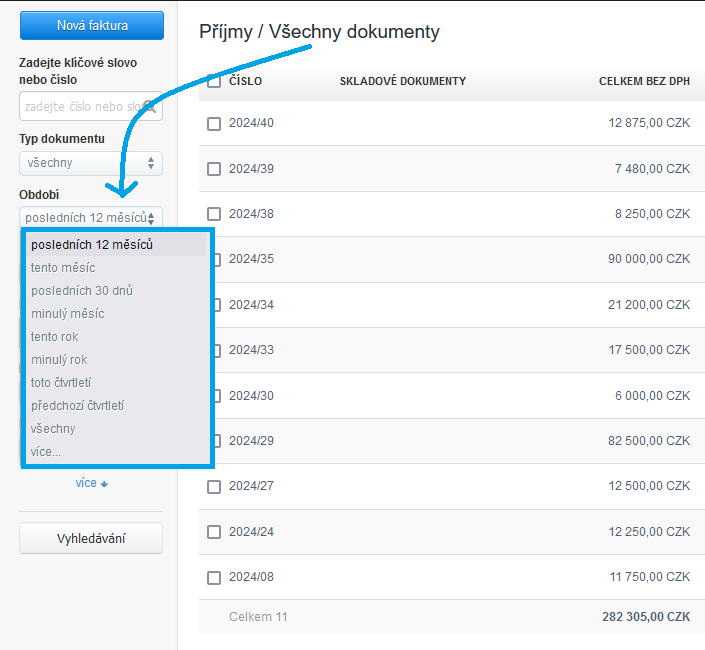Open invoice number 2024/30
The image size is (705, 650).
(251, 396)
